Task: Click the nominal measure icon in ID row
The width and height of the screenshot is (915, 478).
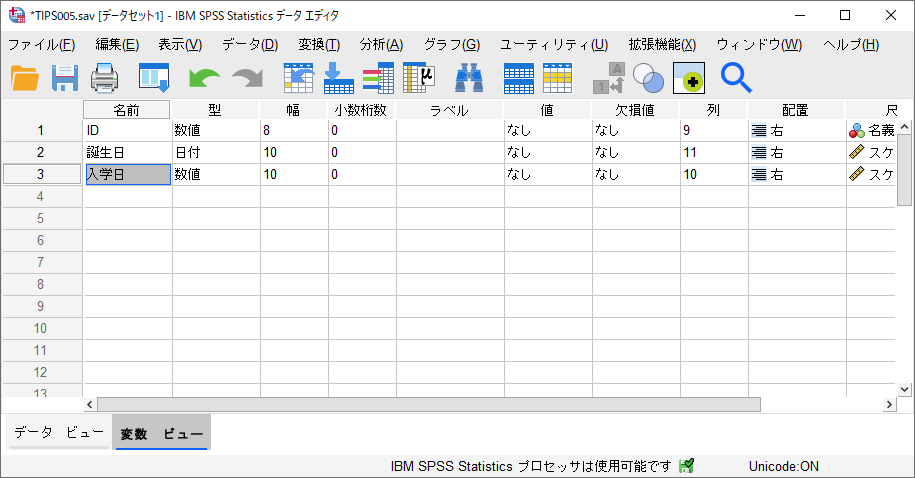Action: 857,131
